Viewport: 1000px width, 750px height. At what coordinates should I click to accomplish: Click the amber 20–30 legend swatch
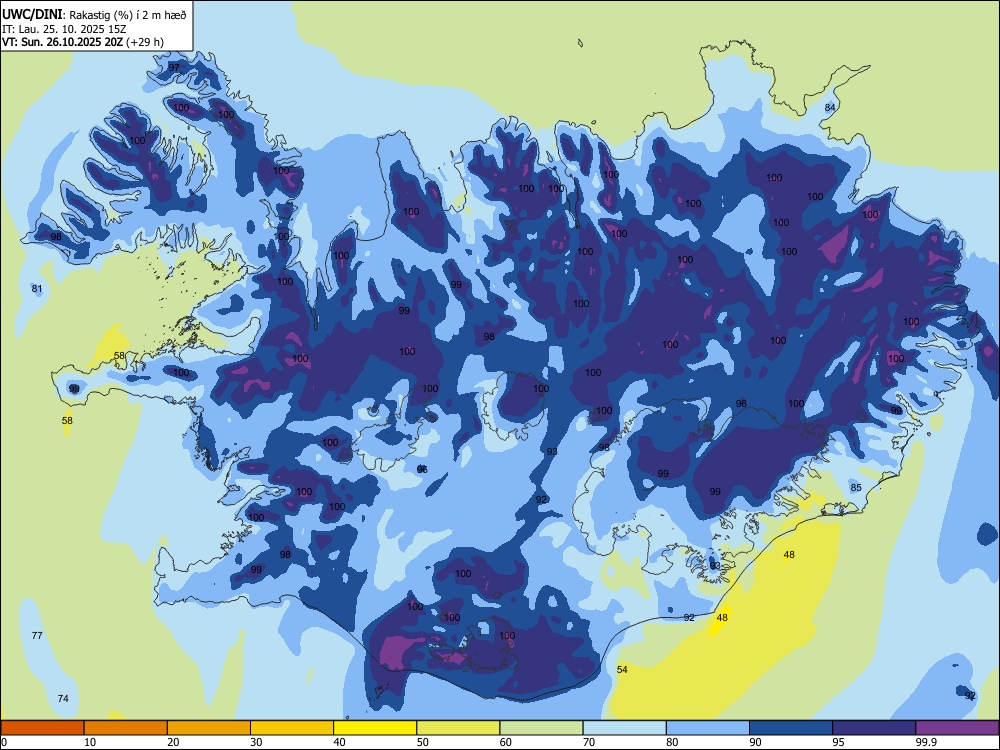[x=209, y=728]
